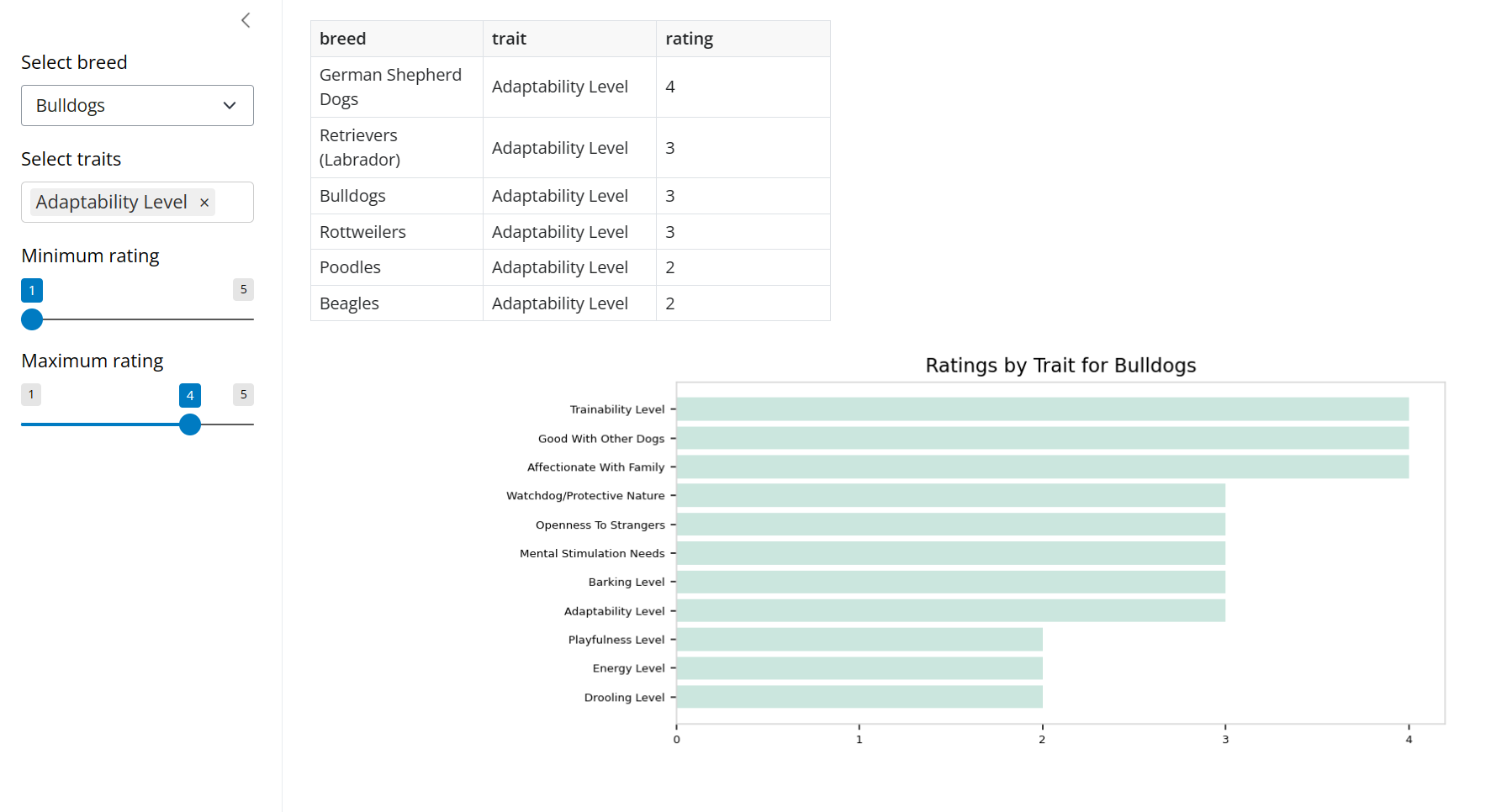Click the Maximum rating slider handle
This screenshot has width=1486, height=812.
[x=190, y=424]
